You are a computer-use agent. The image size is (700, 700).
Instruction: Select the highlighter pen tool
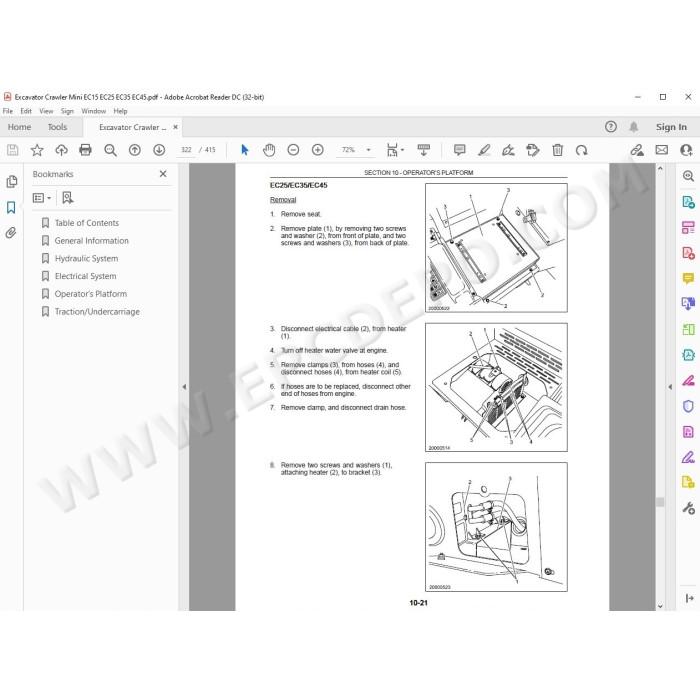coord(484,150)
